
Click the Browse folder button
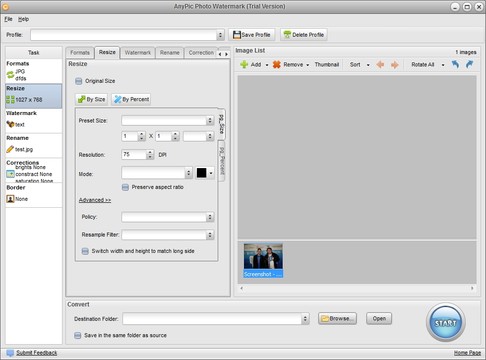337,319
